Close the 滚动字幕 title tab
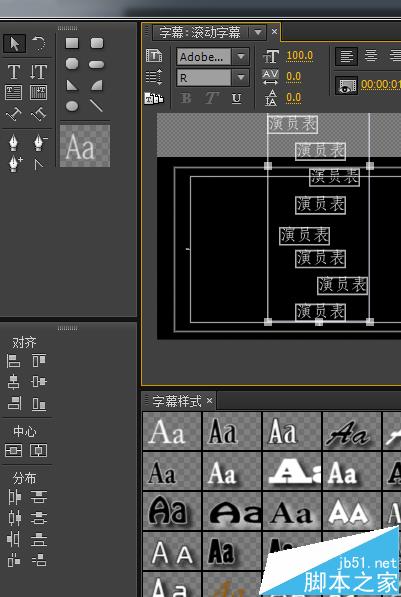The image size is (401, 597). (x=274, y=32)
